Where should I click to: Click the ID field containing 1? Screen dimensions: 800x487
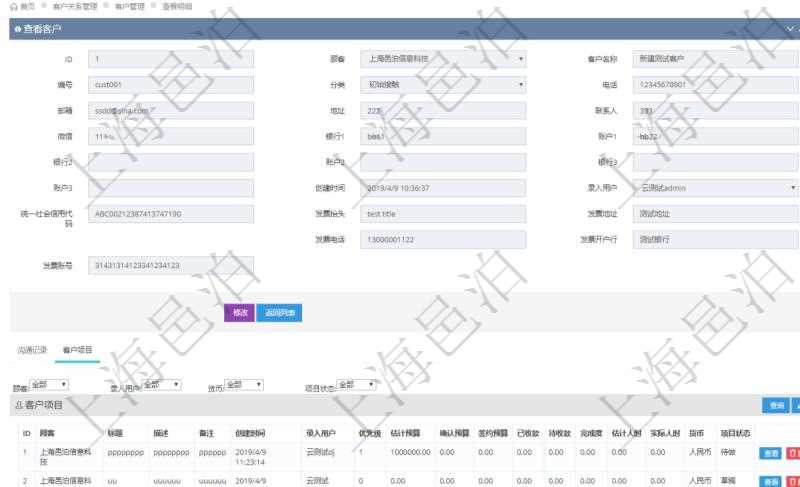(x=171, y=59)
